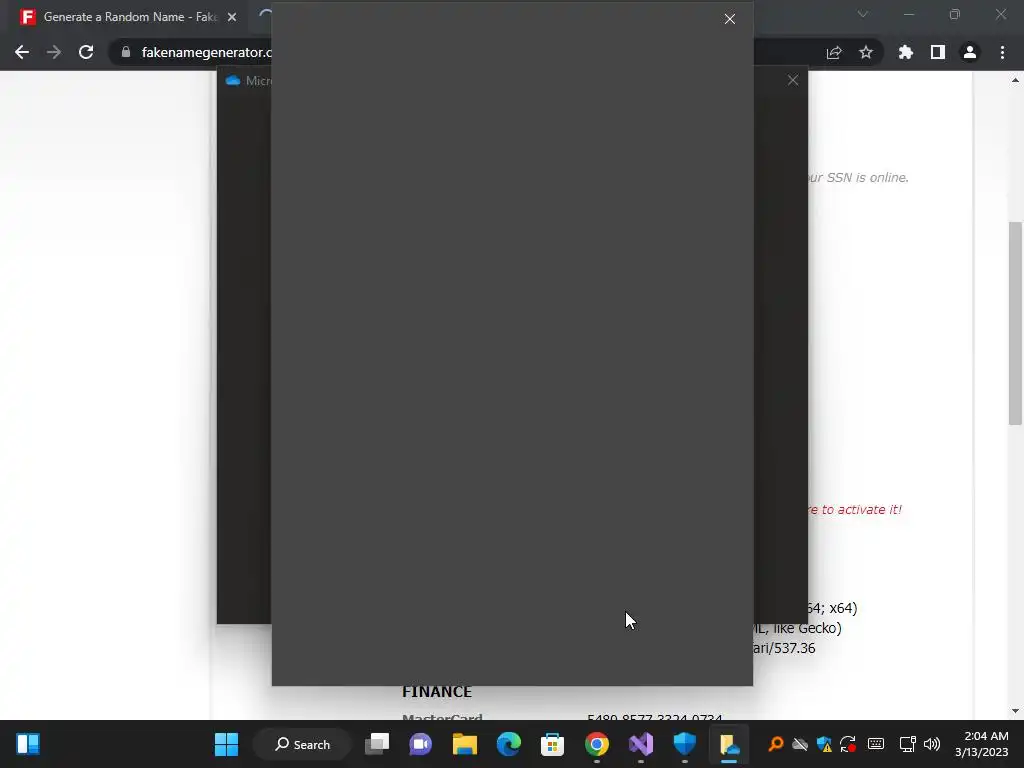Open Windows Security tray warning icon
1024x768 pixels.
824,744
